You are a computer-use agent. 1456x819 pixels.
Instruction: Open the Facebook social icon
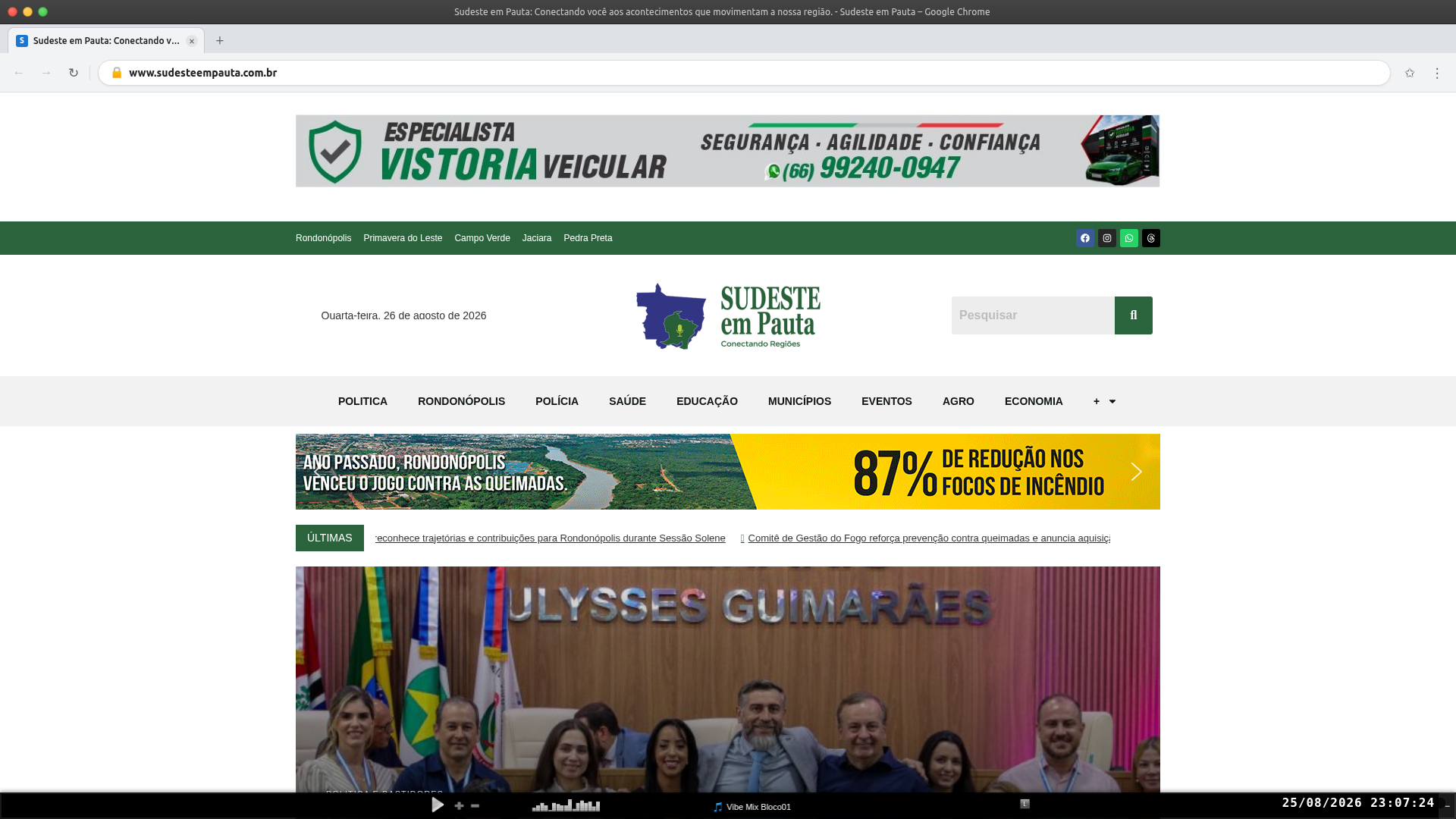click(1084, 238)
